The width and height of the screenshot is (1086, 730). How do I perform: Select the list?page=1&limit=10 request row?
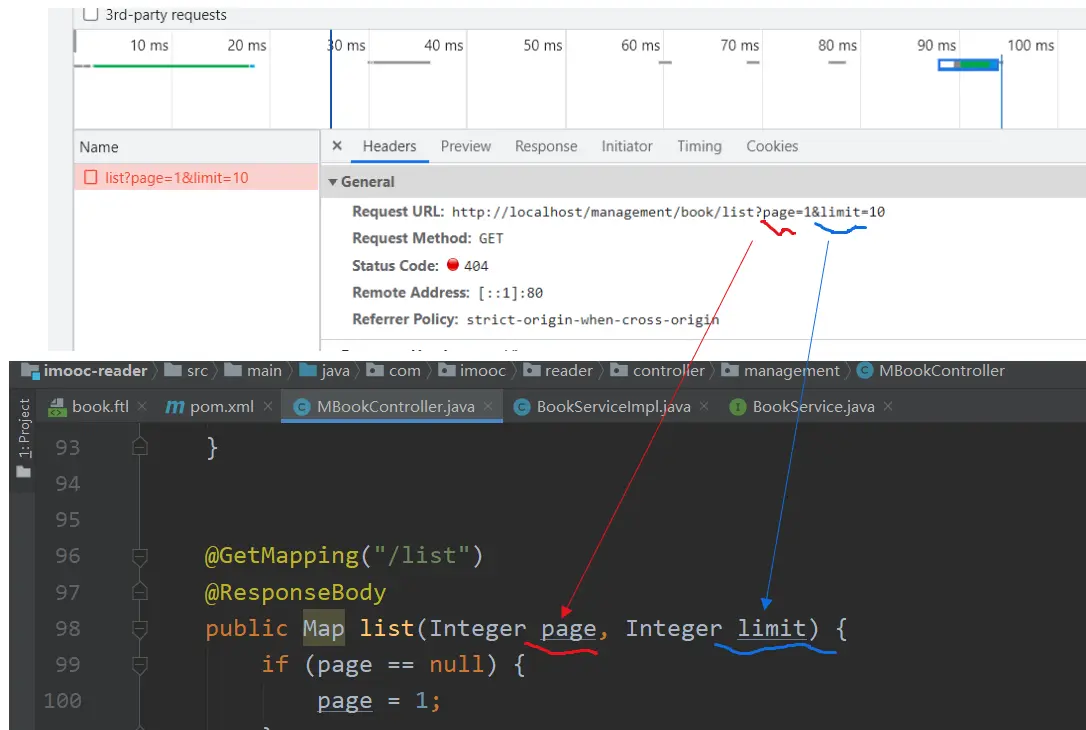pos(196,177)
